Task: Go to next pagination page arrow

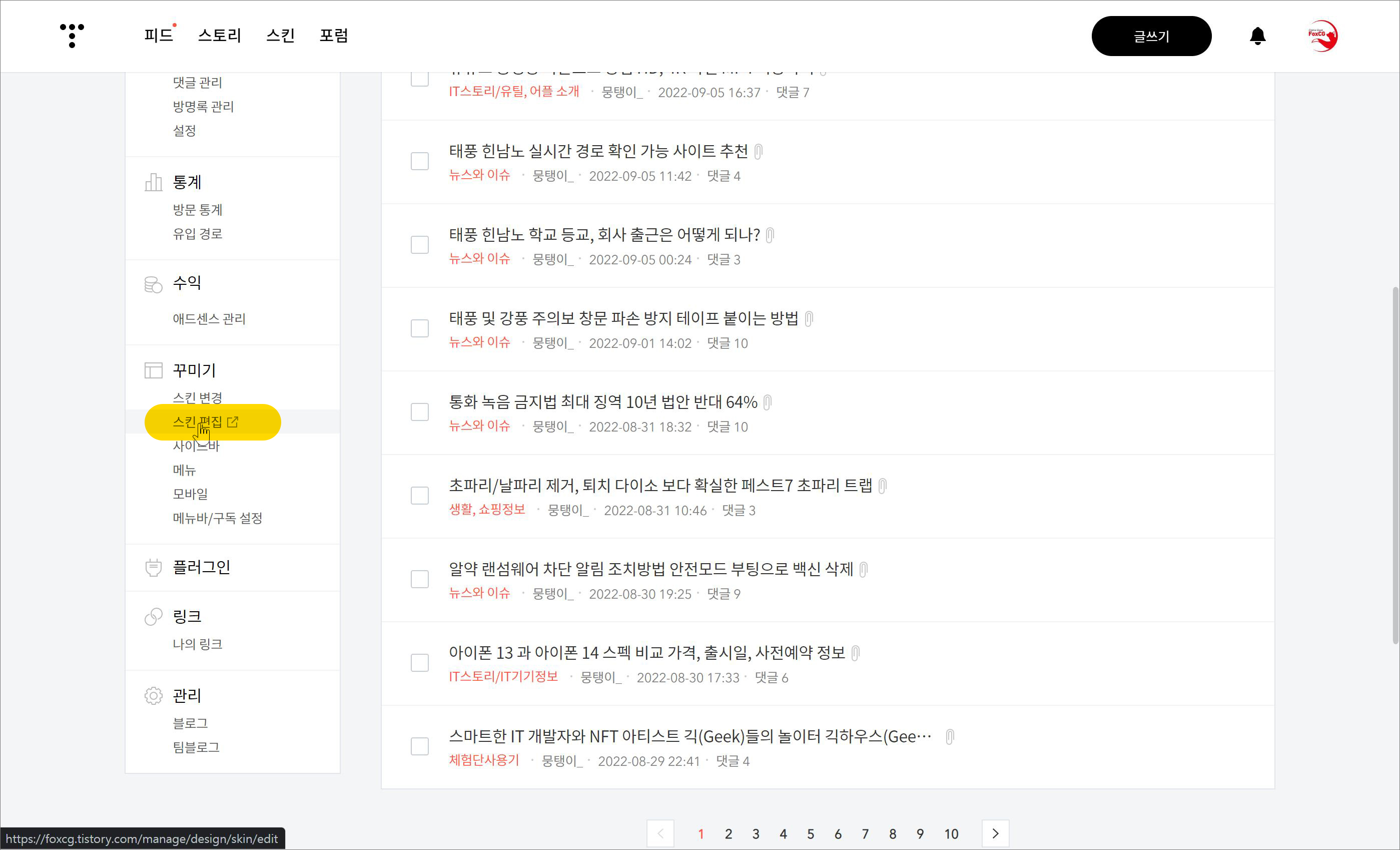Action: click(995, 833)
